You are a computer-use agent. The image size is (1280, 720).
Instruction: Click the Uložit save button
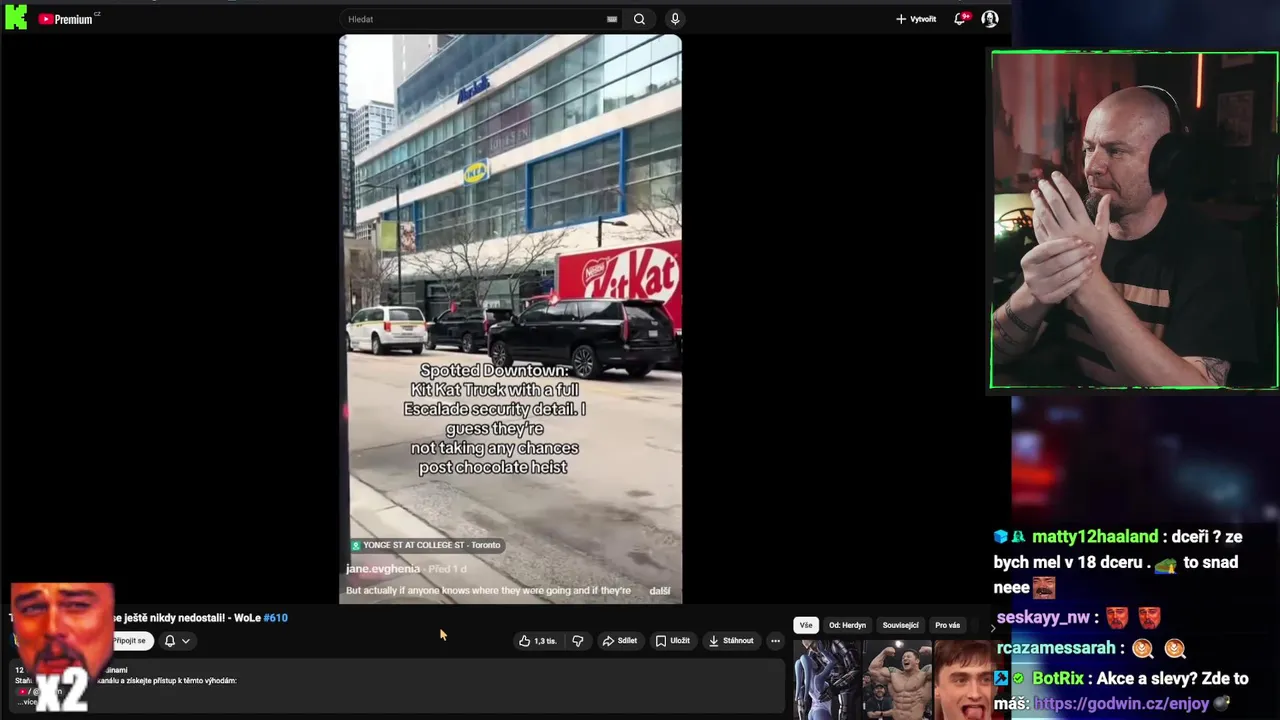(673, 641)
